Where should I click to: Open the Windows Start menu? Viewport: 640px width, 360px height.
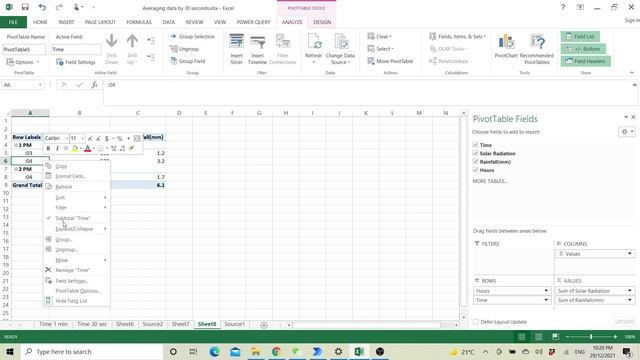10,351
